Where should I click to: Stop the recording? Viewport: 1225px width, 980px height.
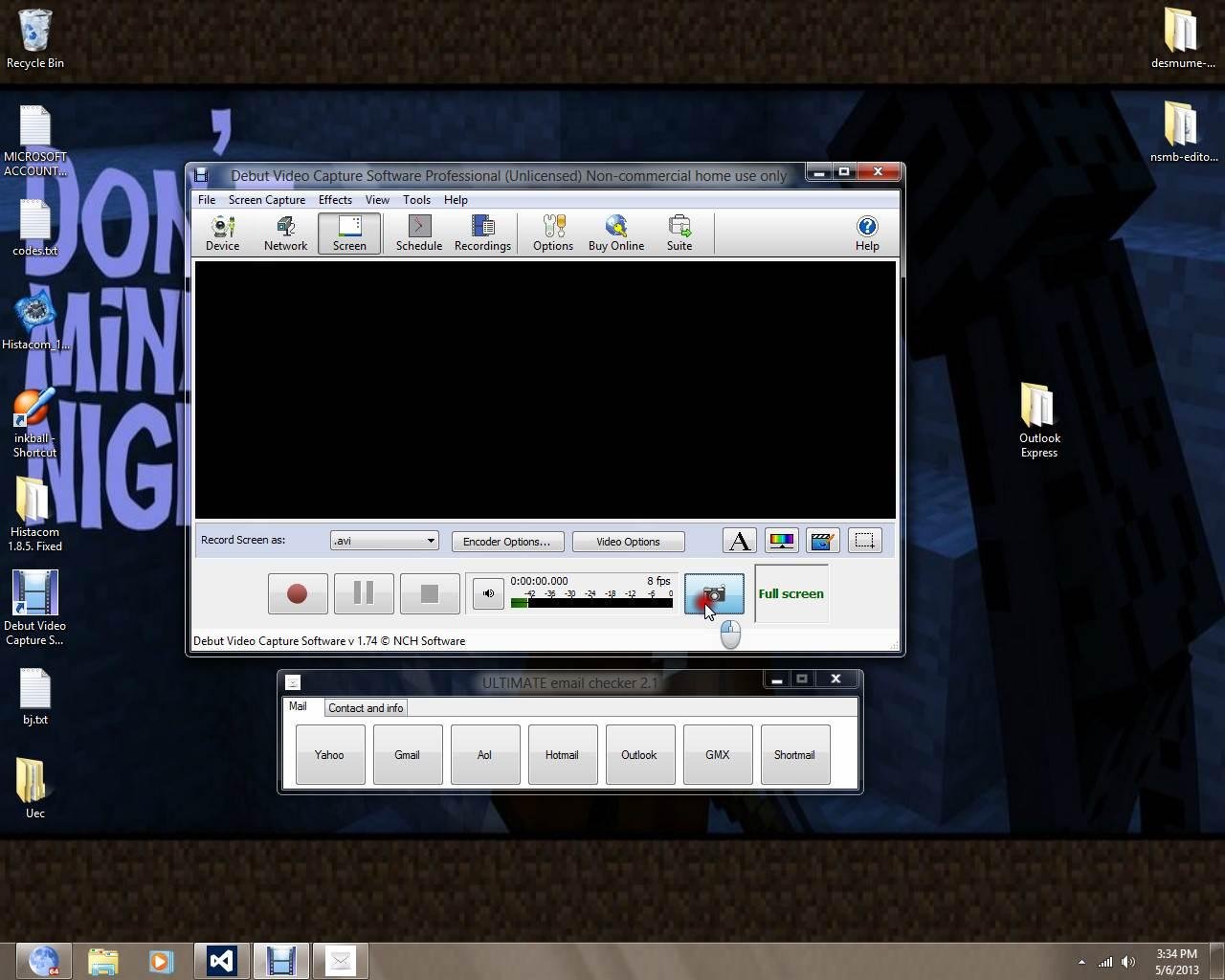tap(430, 594)
